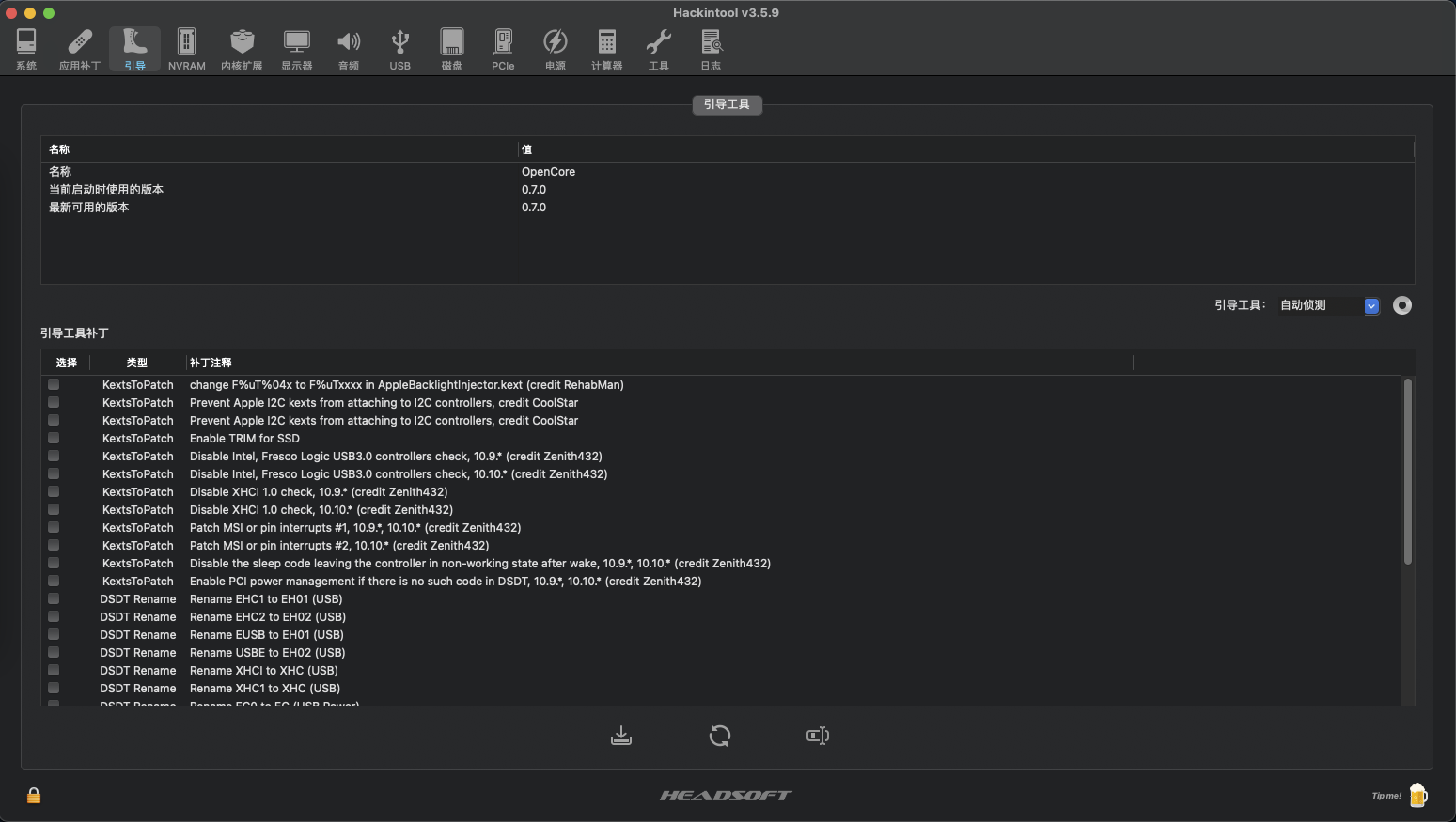Open the 计算器 calculator section
Viewport: 1456px width, 822px height.
(607, 49)
